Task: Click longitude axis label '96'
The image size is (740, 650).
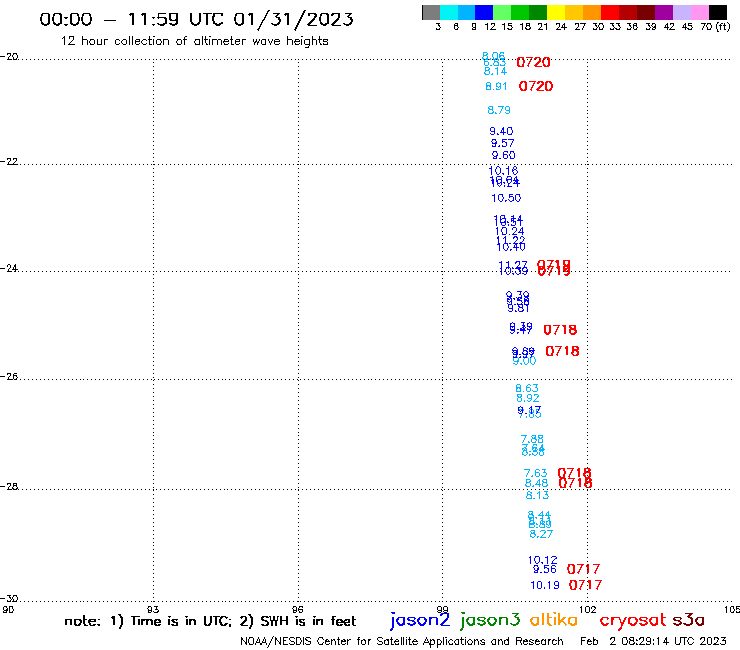Action: click(x=298, y=610)
